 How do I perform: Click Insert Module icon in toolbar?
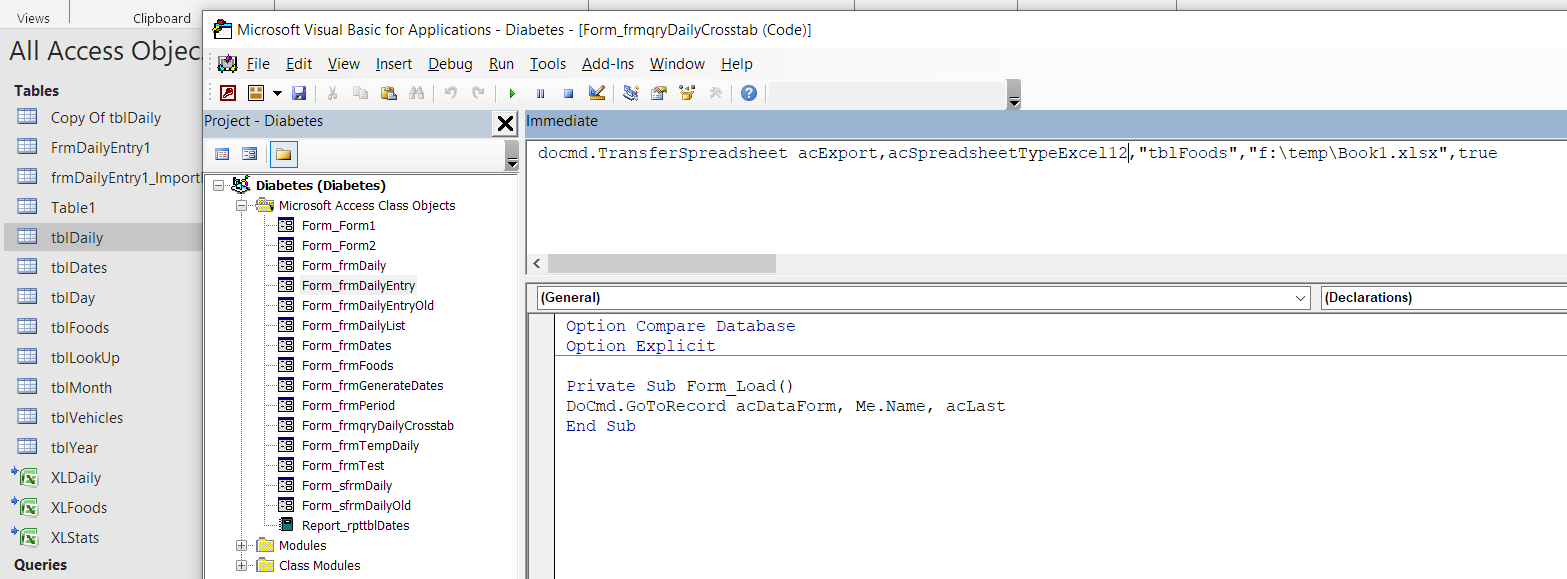[256, 93]
